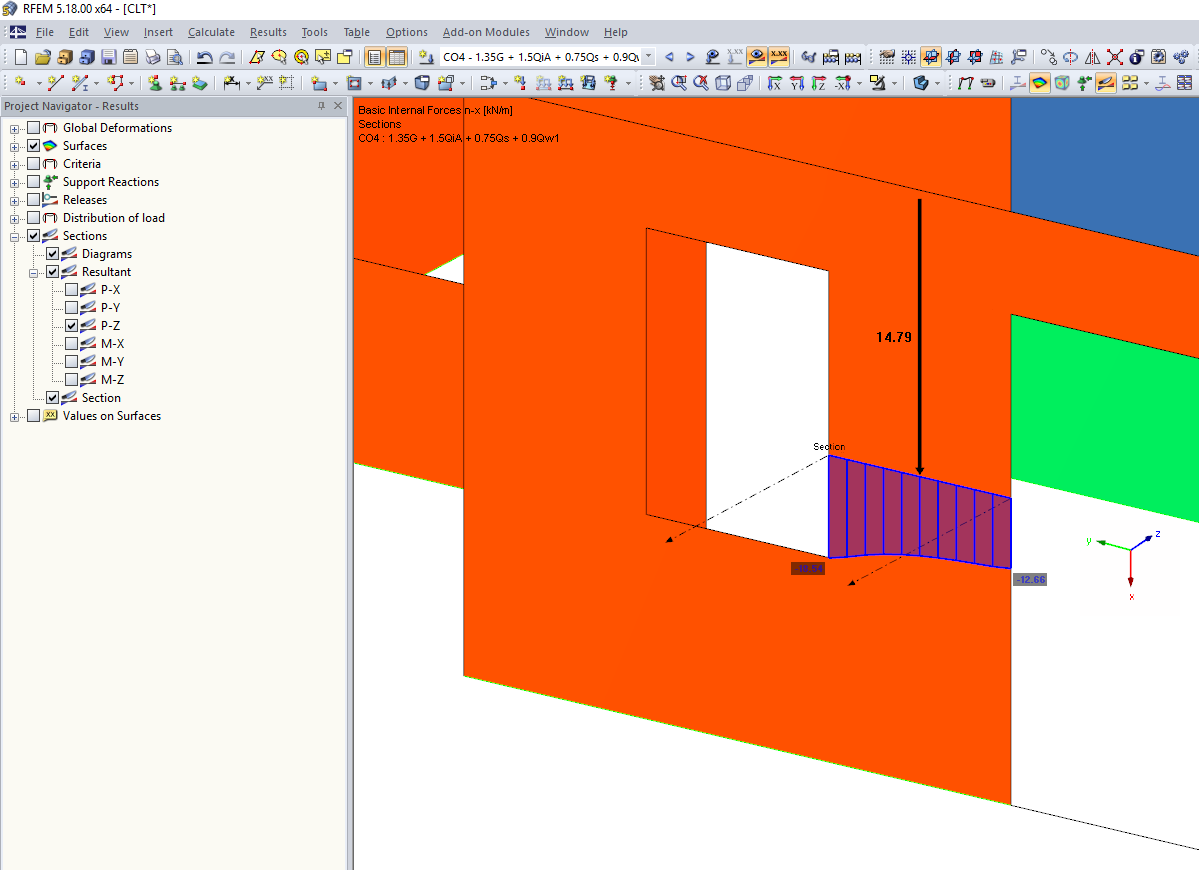Undo the last action
Viewport: 1199px width, 870px height.
(204, 57)
